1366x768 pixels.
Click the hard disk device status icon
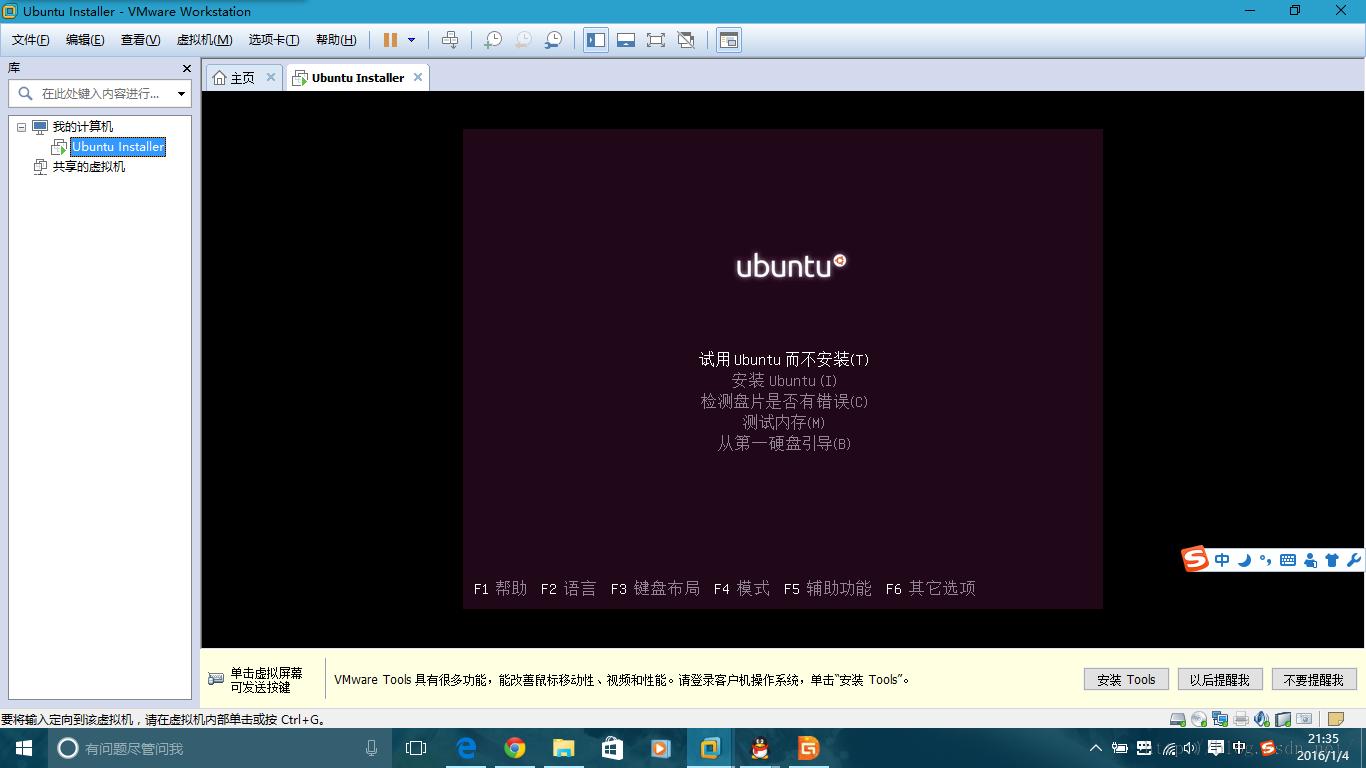click(x=1178, y=719)
